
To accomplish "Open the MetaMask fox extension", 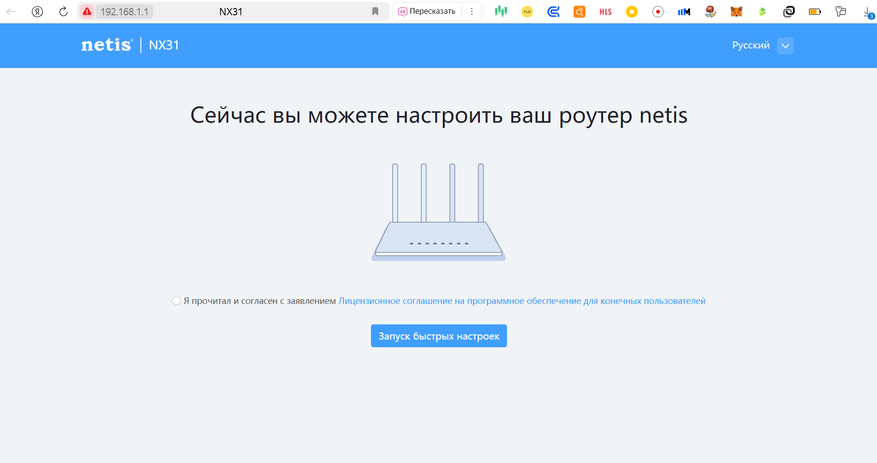I will pyautogui.click(x=736, y=11).
